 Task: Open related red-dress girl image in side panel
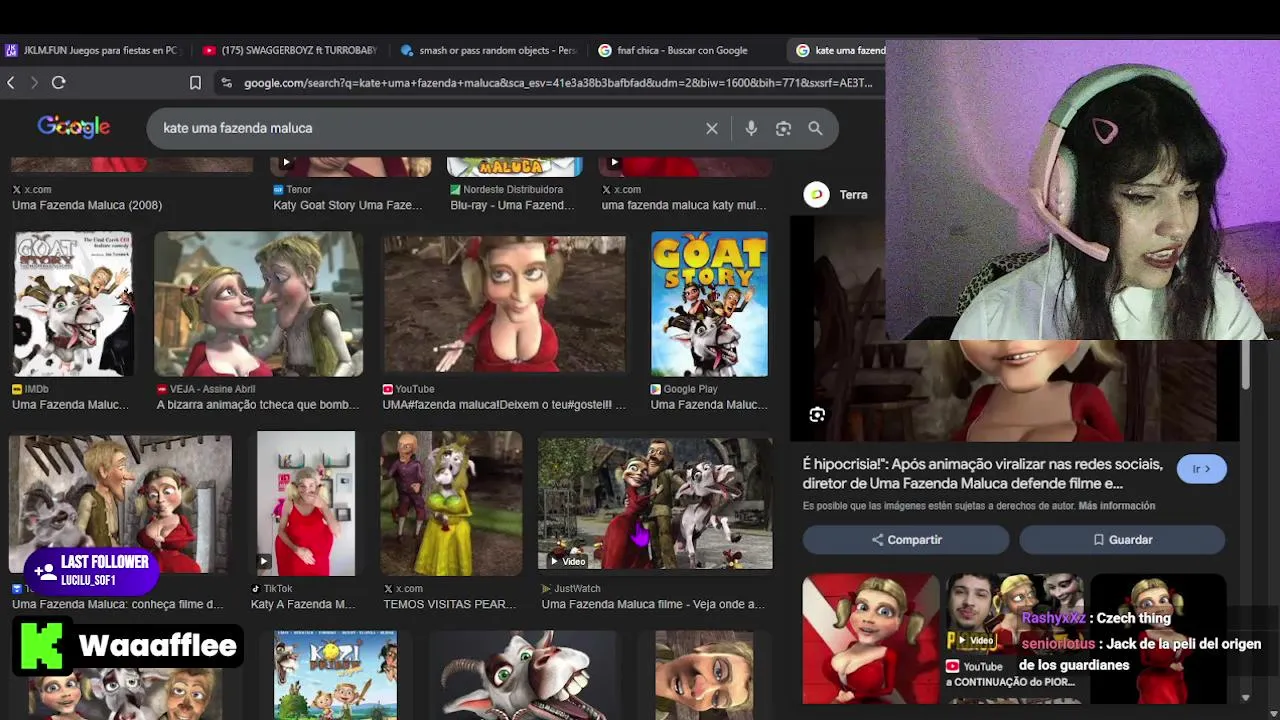tap(871, 638)
